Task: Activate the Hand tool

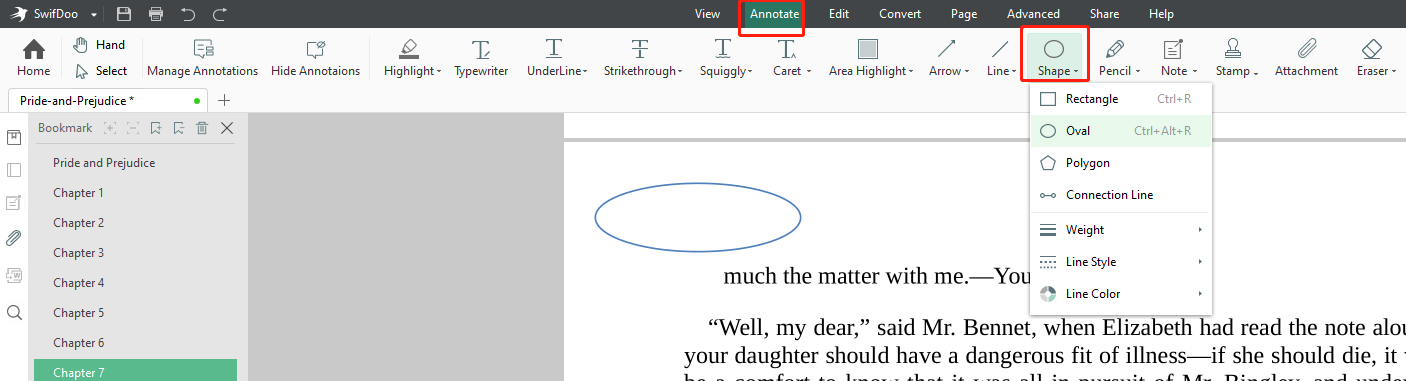Action: point(100,45)
